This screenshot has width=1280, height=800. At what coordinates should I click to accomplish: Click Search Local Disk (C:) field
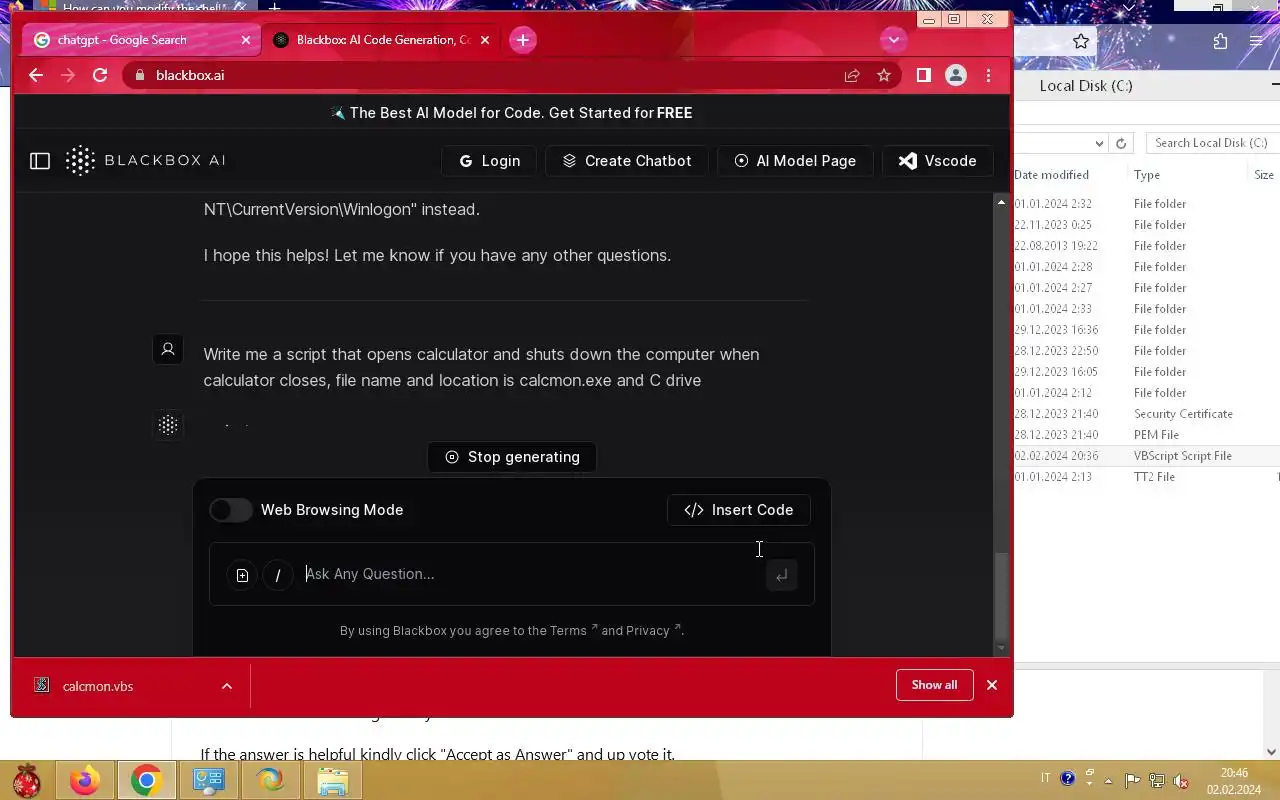1212,143
